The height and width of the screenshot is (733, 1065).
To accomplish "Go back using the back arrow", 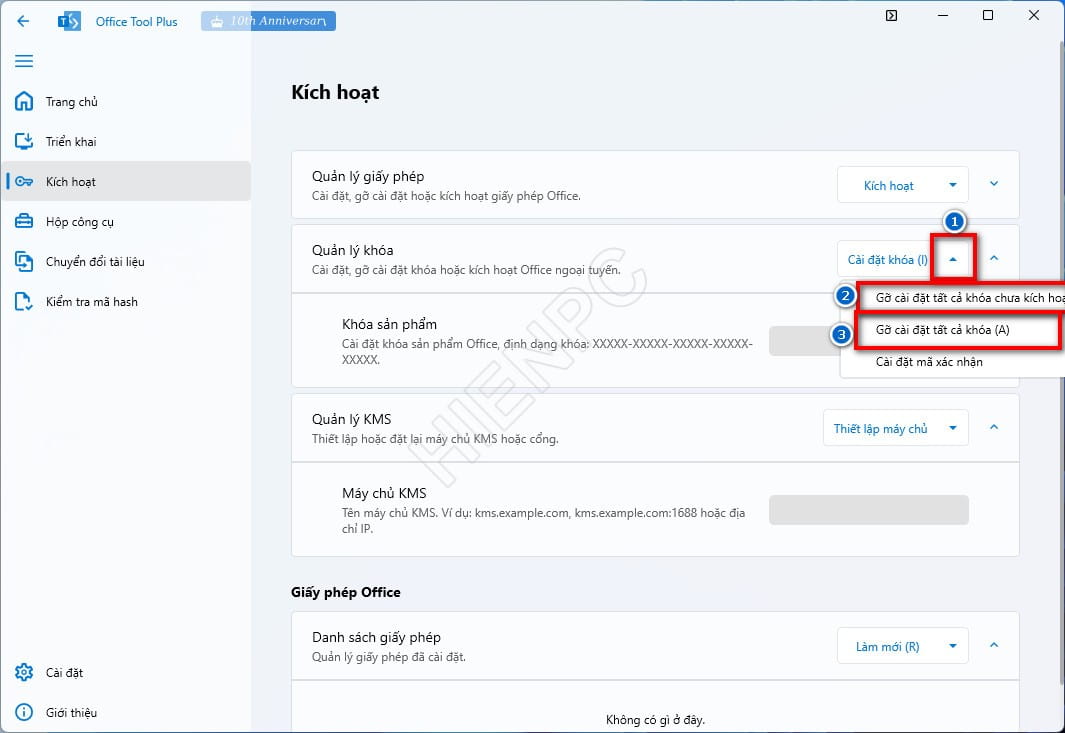I will pos(23,21).
